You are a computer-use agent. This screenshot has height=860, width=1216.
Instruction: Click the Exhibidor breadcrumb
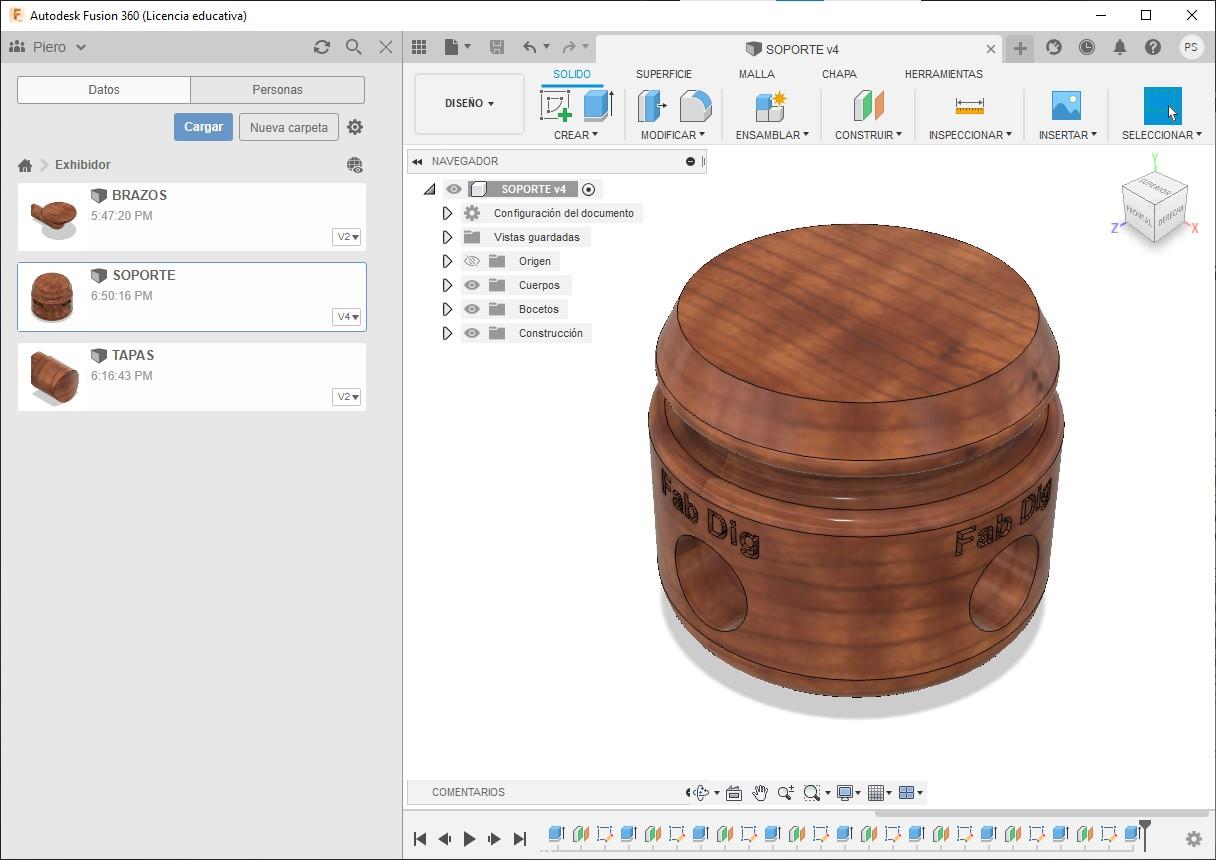point(83,165)
